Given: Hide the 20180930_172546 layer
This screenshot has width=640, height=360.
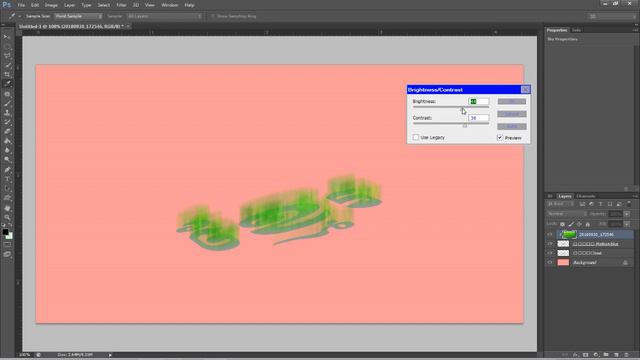Looking at the screenshot, I should (x=550, y=235).
